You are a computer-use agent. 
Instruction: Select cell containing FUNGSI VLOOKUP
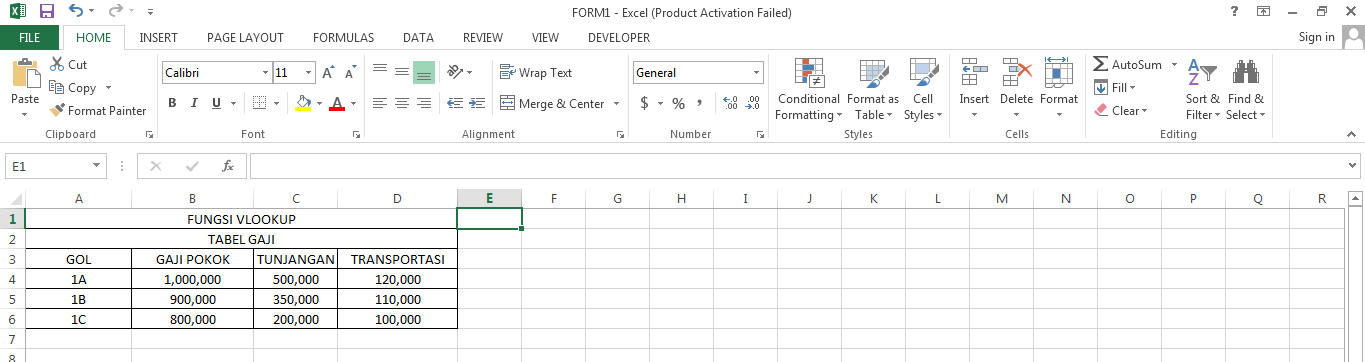point(241,219)
